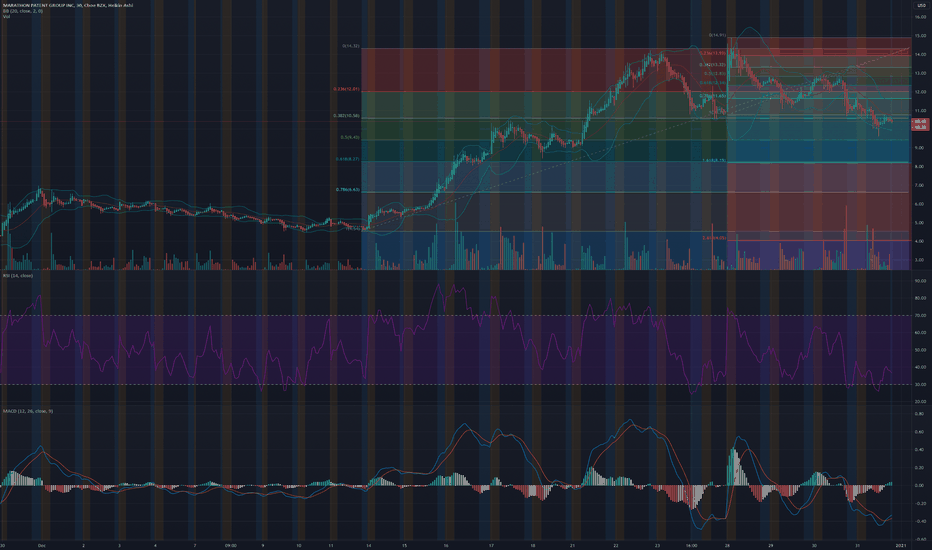
Task: Select the MACD (12, 26, close, 9) legend
Action: click(27, 411)
